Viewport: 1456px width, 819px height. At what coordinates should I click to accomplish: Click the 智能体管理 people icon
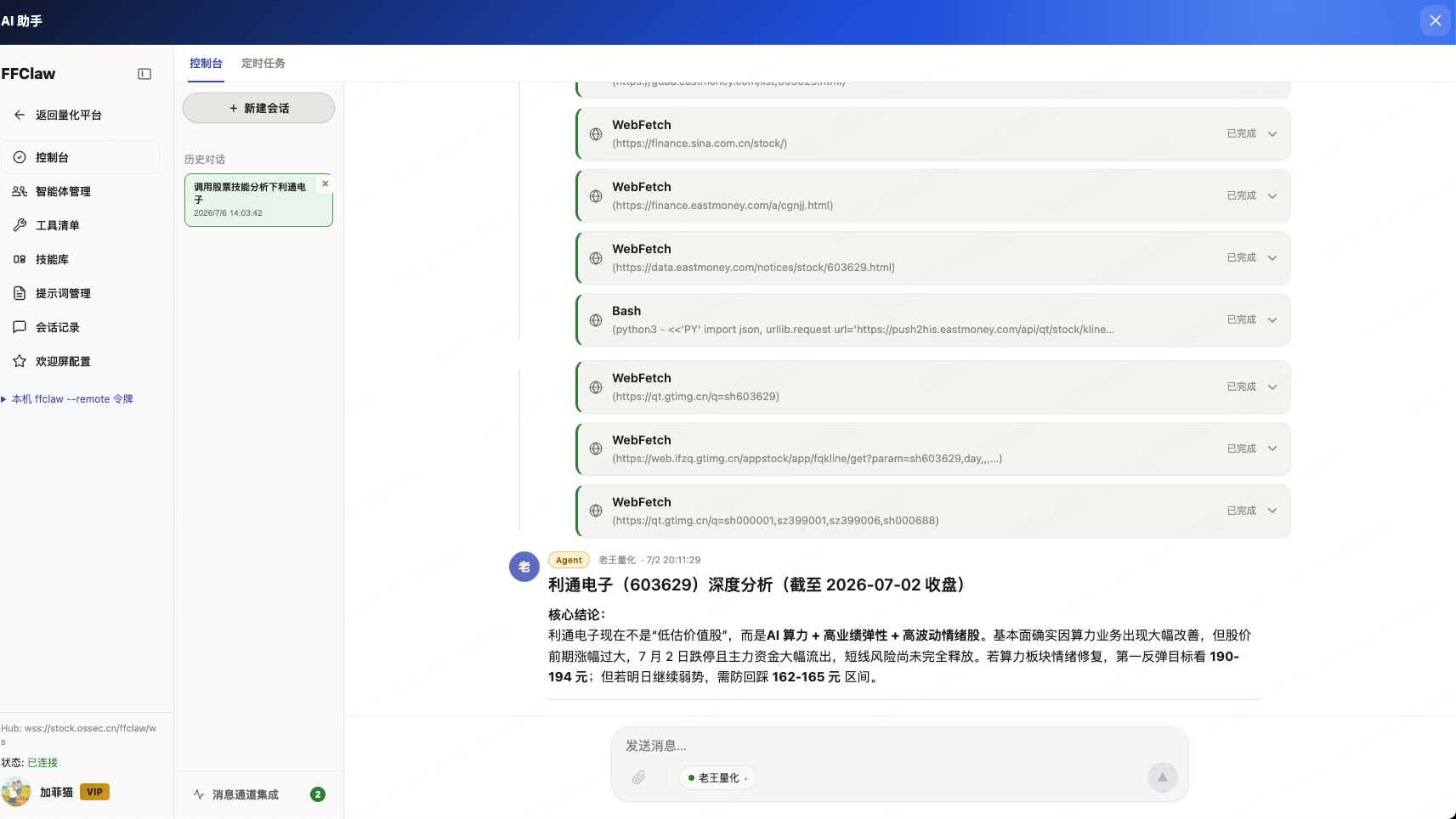[x=20, y=191]
